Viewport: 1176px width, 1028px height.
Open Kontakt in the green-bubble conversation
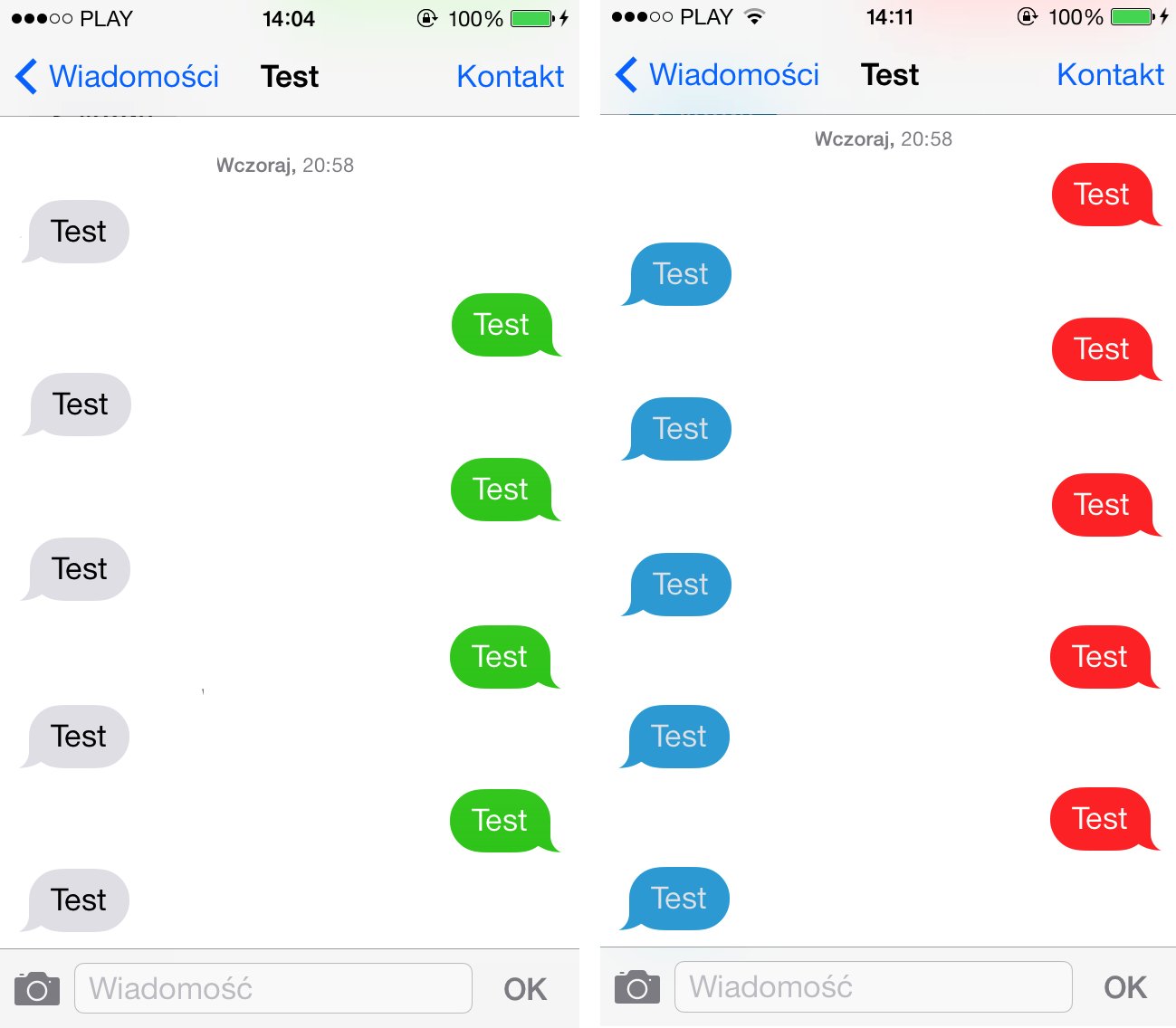tap(510, 77)
